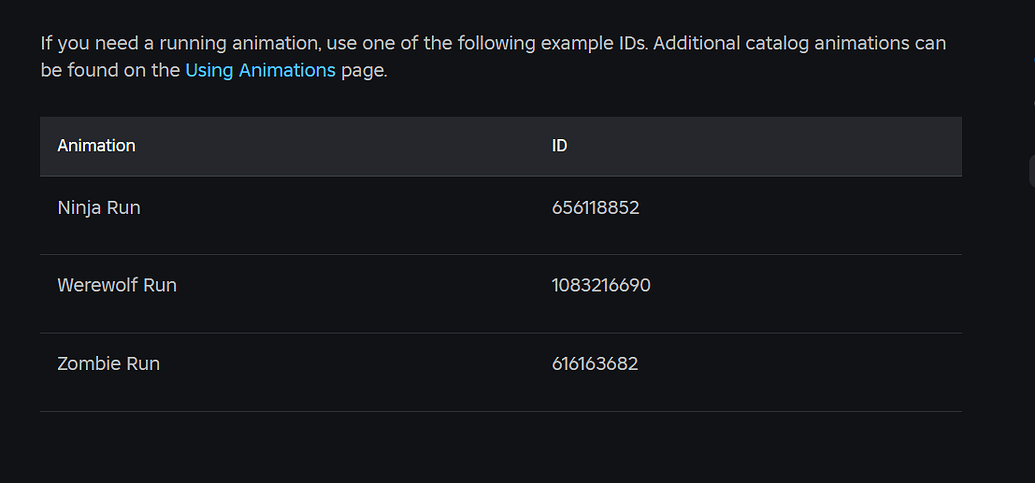This screenshot has width=1035, height=483.
Task: Click the Werewolf Run ID 1083216690
Action: point(601,285)
